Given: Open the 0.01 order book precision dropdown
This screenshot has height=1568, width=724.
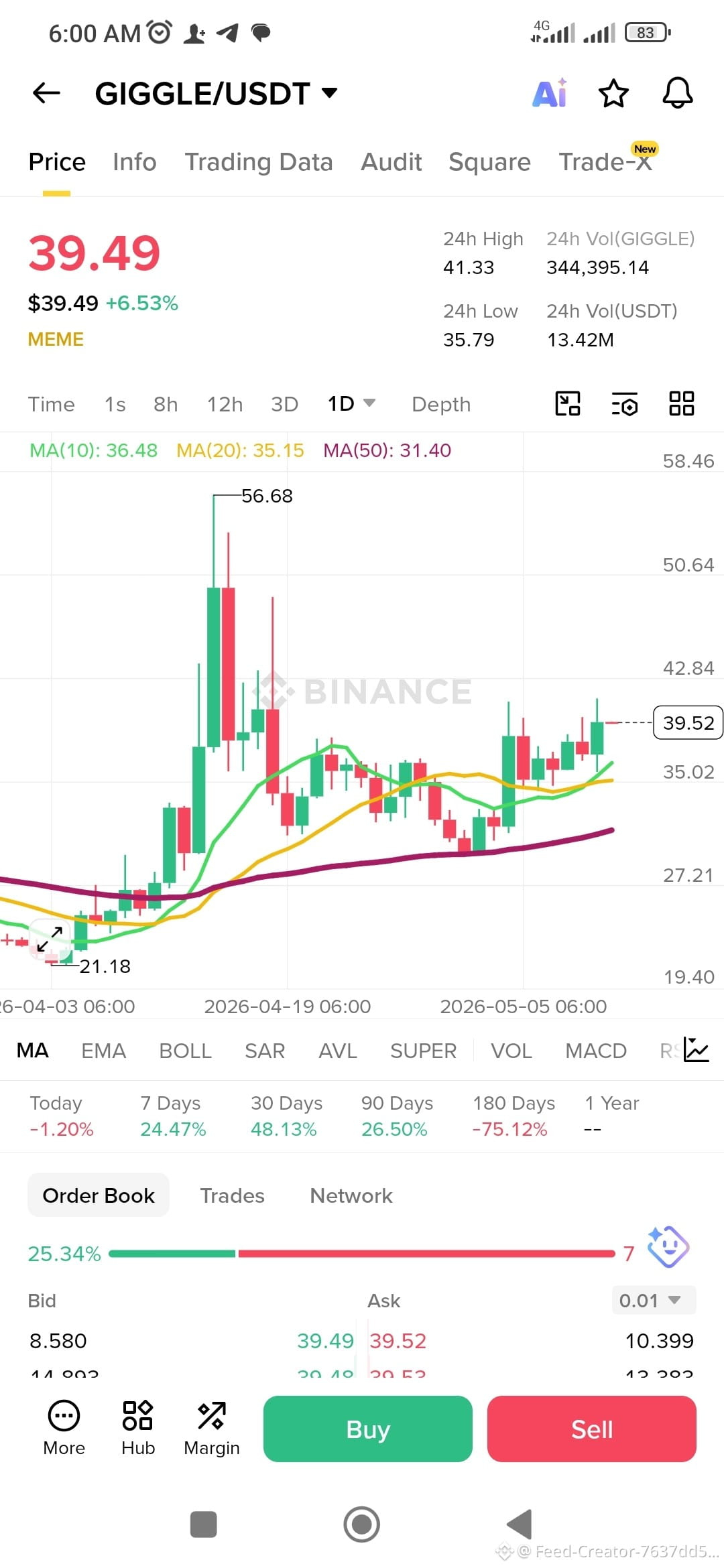Looking at the screenshot, I should point(654,1301).
